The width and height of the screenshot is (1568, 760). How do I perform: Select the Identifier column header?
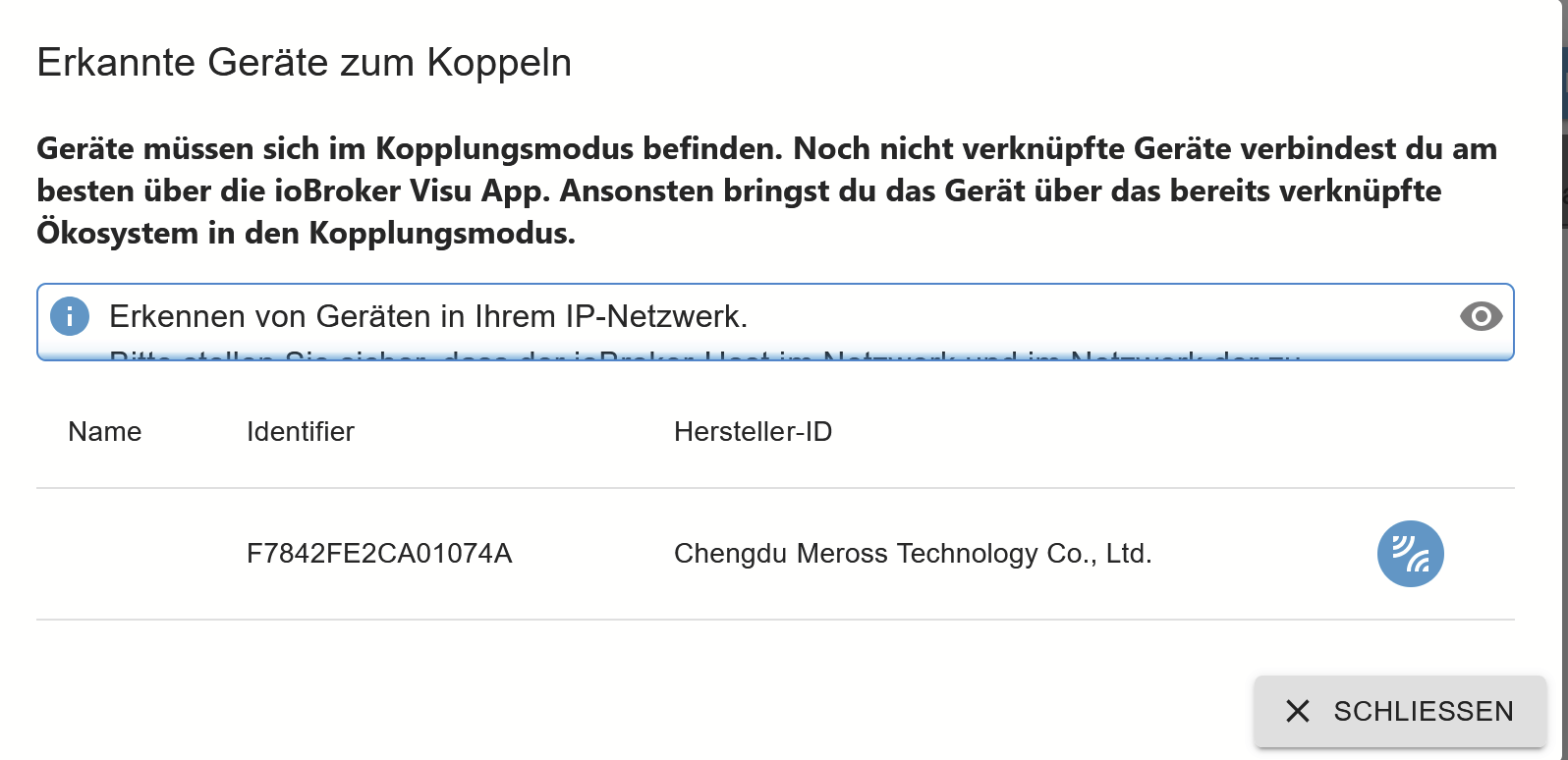coord(301,432)
